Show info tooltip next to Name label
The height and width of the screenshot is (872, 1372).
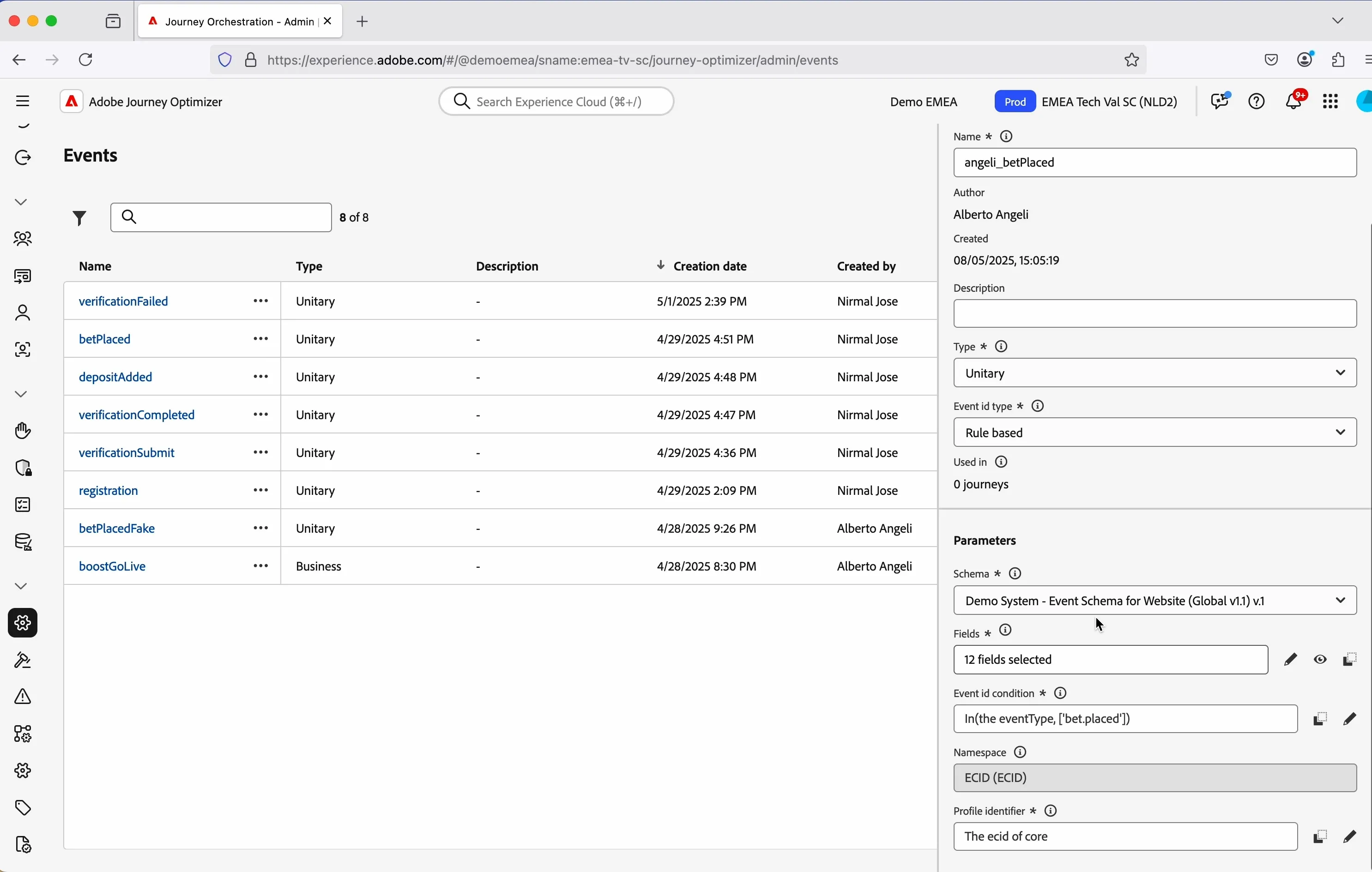[x=1007, y=137]
